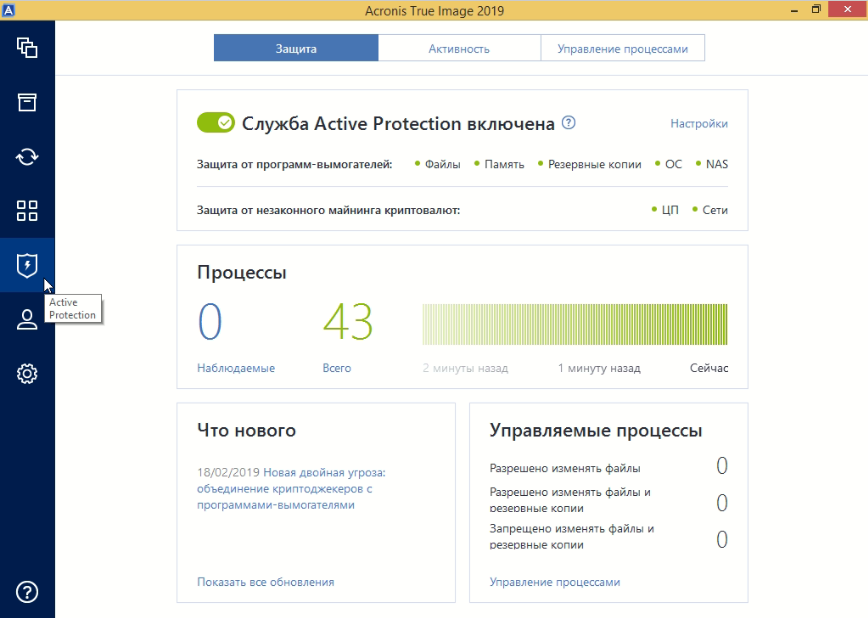This screenshot has height=618, width=868.
Task: Click the Acronis app logo in title bar
Action: tap(8, 10)
